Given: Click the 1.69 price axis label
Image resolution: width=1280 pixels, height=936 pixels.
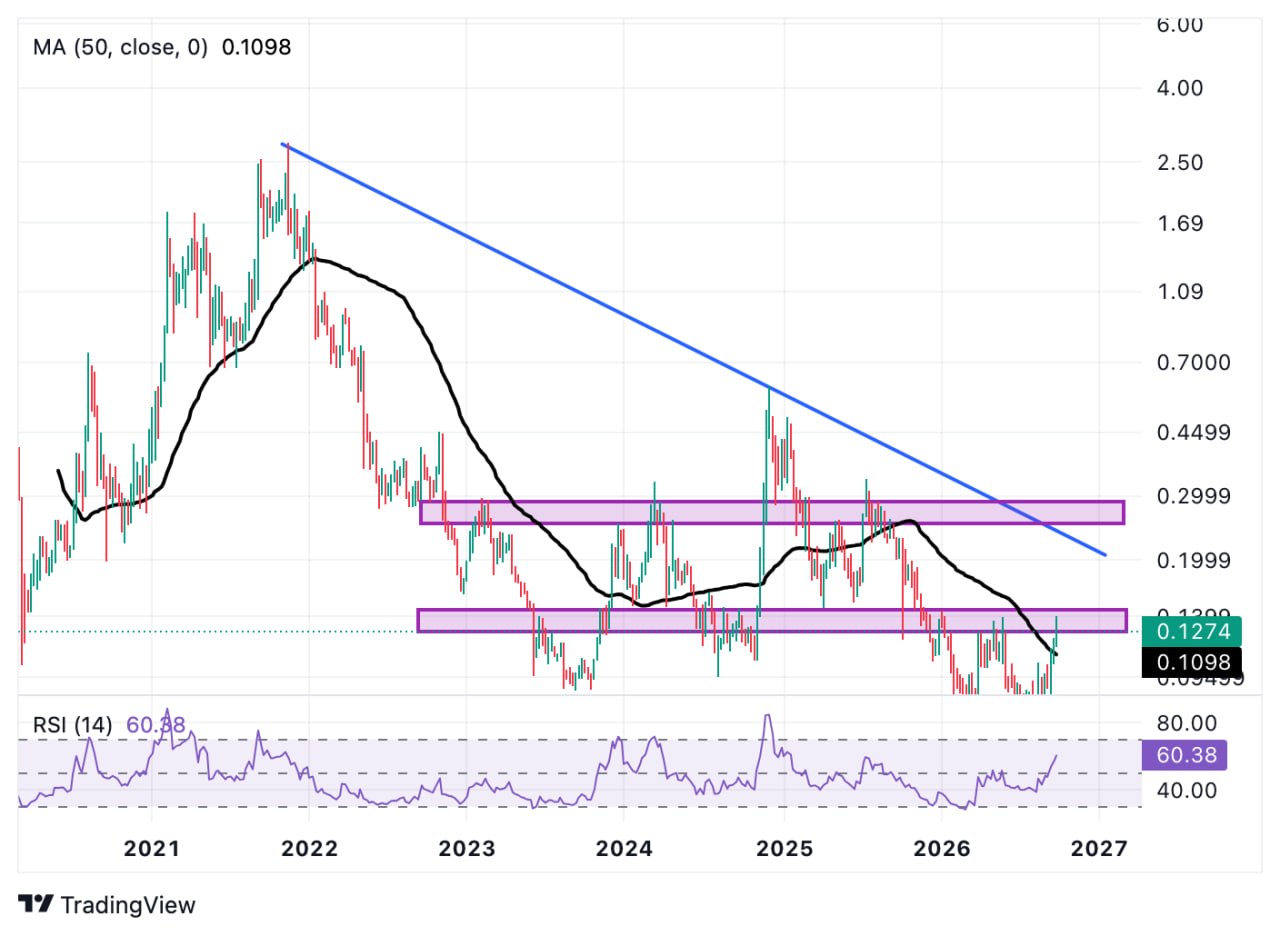Looking at the screenshot, I should click(1179, 224).
